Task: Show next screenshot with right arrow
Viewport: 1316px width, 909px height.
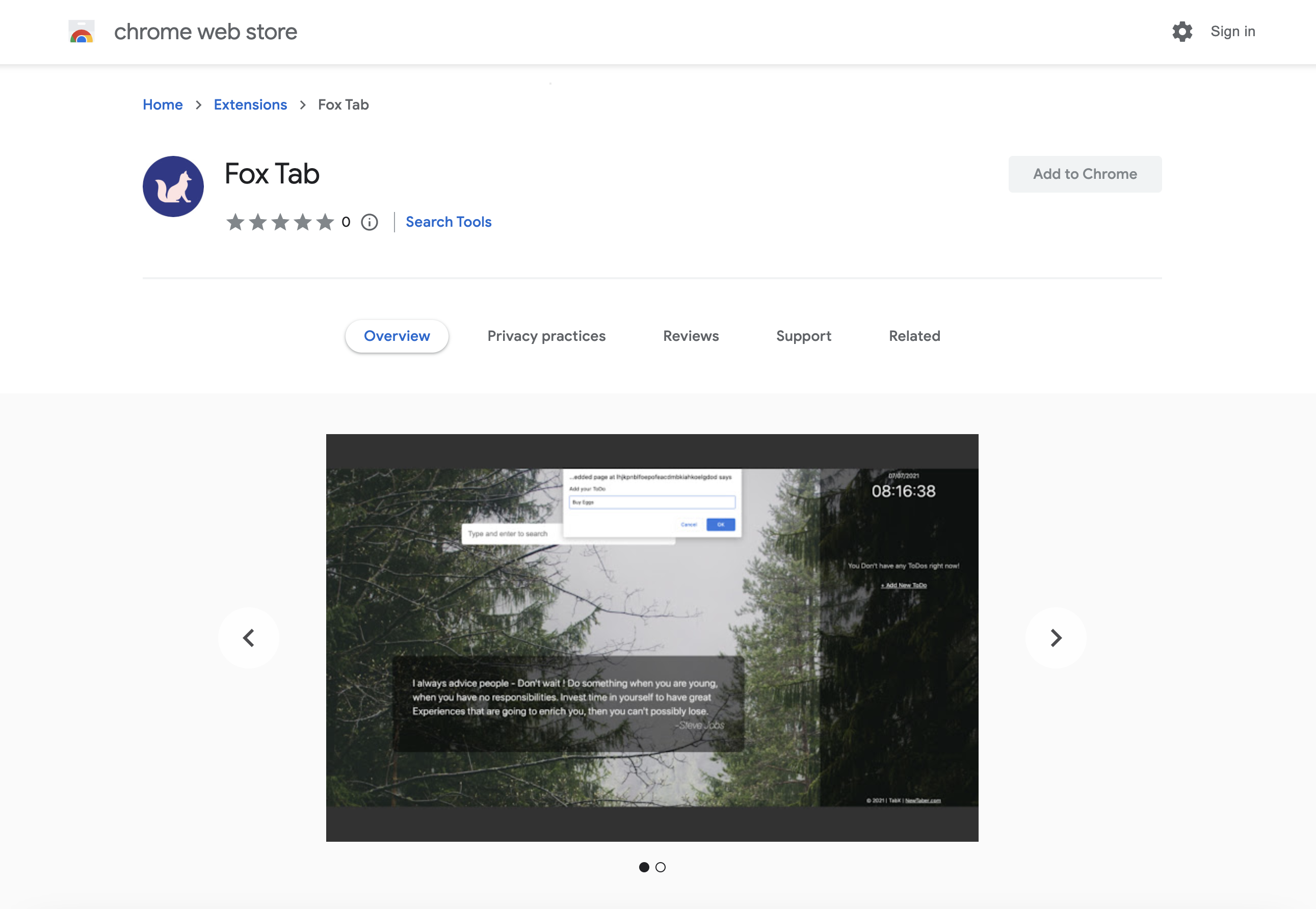Action: coord(1056,638)
